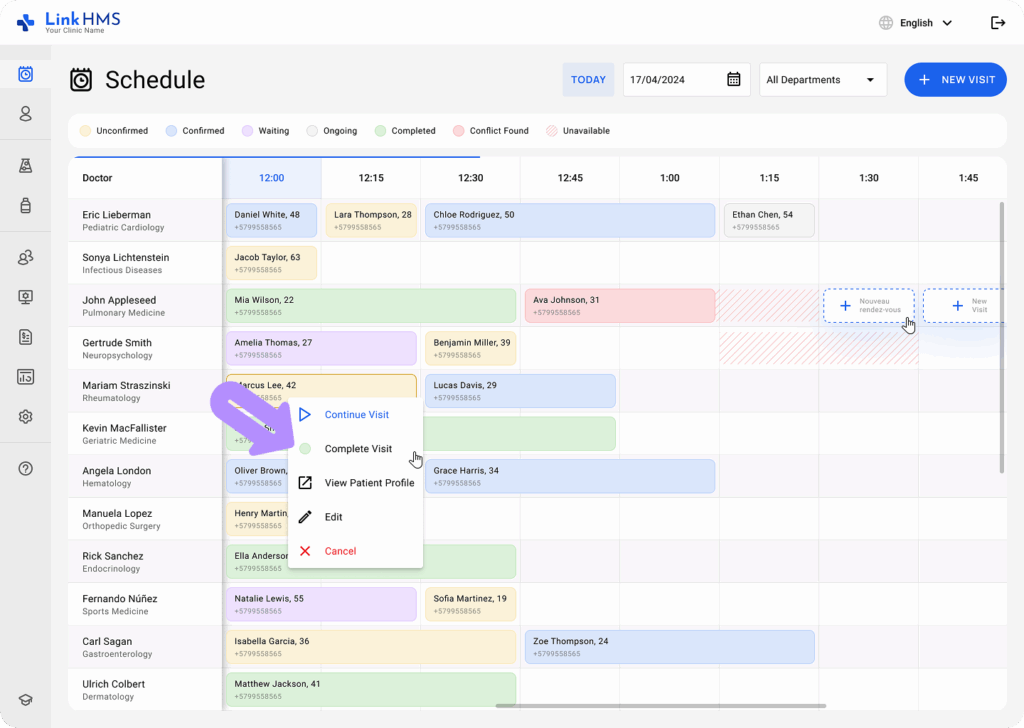Open the medicine bottle sidebar icon
The width and height of the screenshot is (1024, 728).
click(x=26, y=205)
